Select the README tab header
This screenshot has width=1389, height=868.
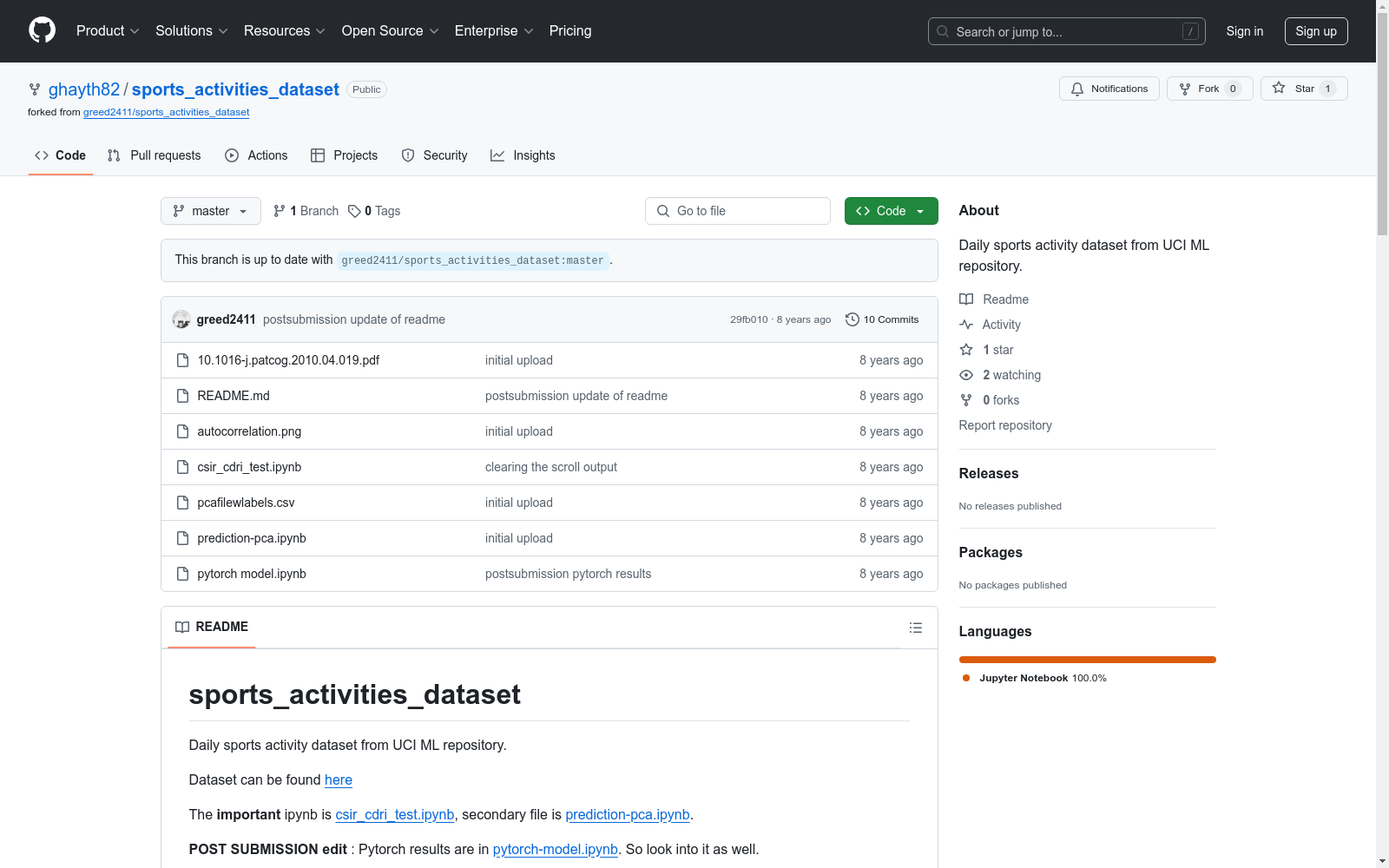212,627
